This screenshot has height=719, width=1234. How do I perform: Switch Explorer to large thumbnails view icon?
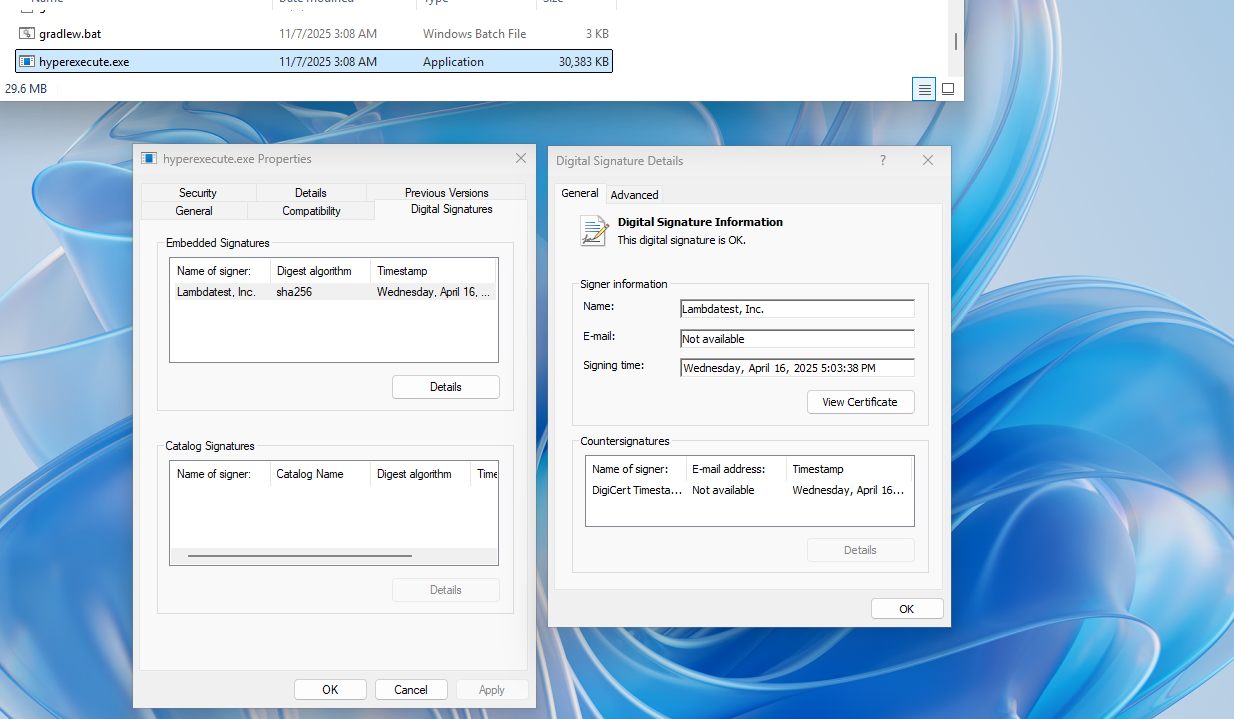(x=948, y=89)
